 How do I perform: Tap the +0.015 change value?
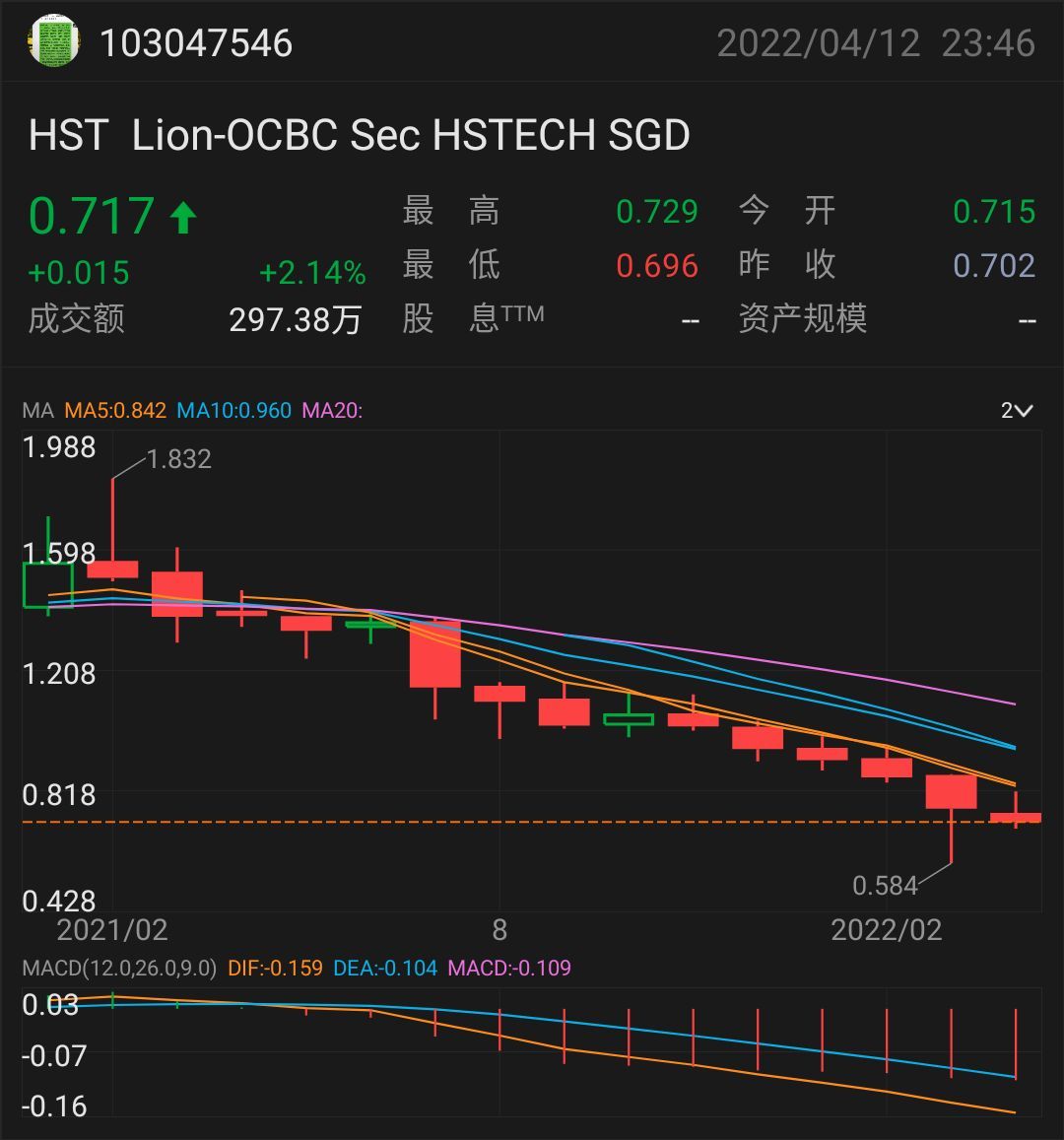[x=79, y=273]
